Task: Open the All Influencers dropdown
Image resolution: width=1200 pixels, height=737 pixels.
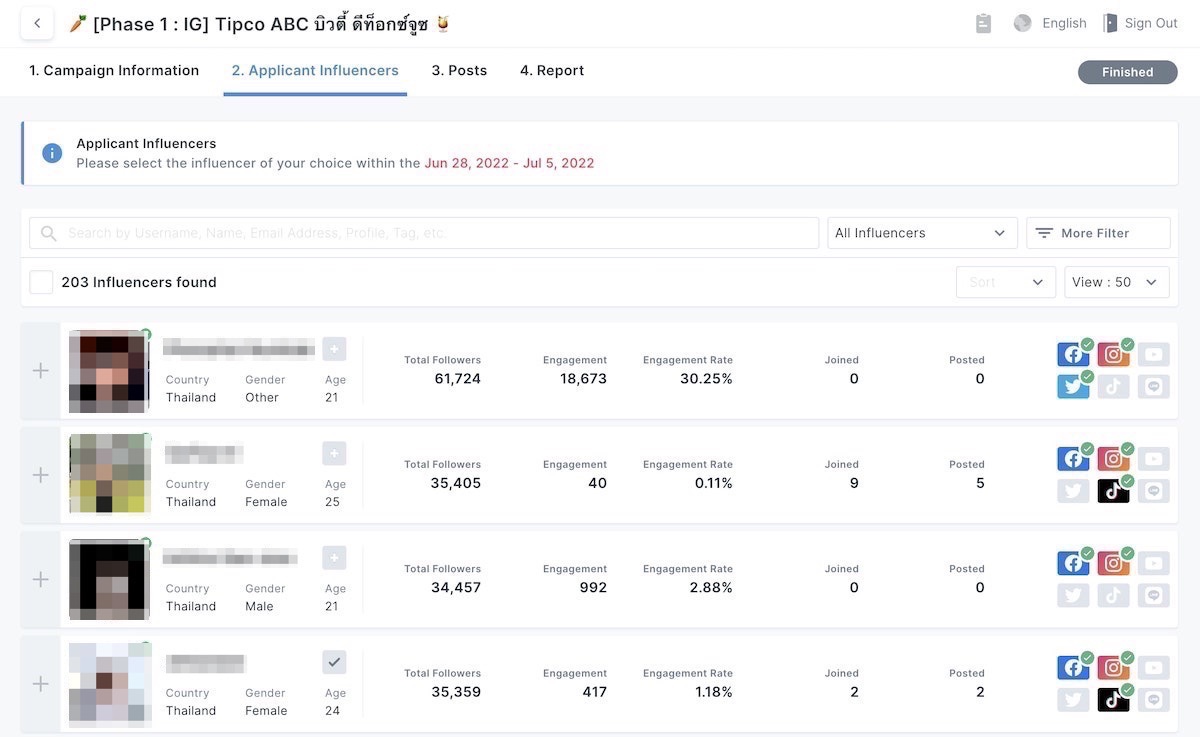Action: pyautogui.click(x=921, y=233)
